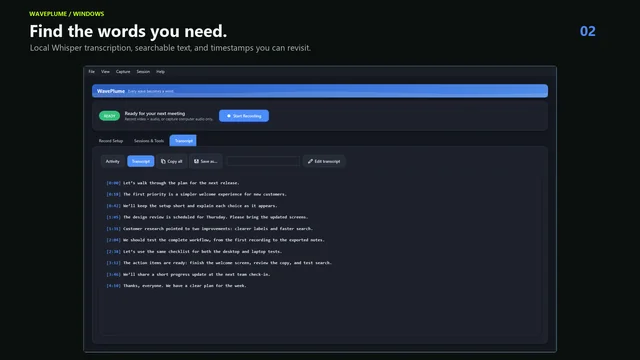Click line "Let's use the same checklist"
The height and width of the screenshot is (360, 640).
click(x=202, y=251)
